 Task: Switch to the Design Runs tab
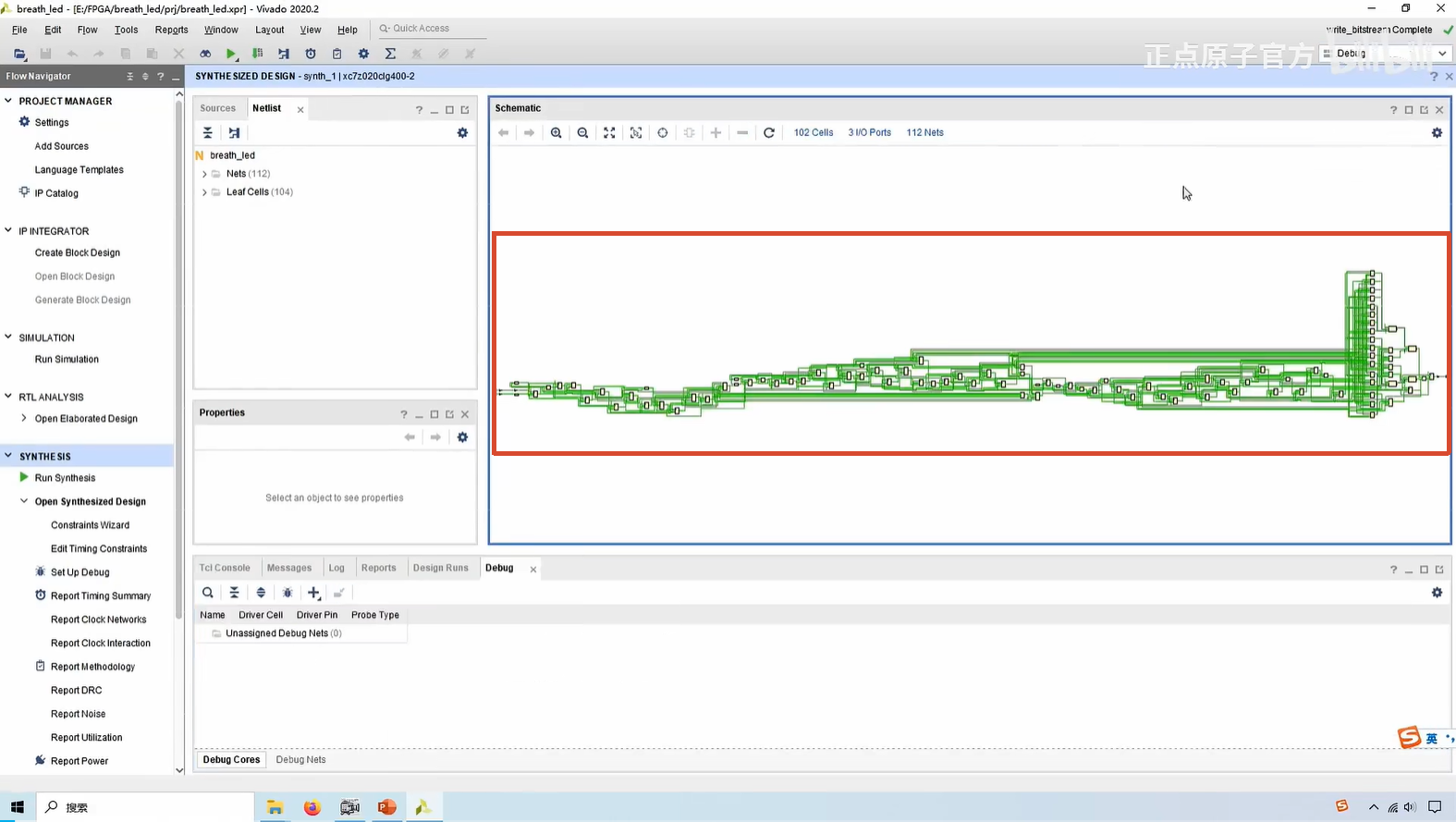coord(440,568)
